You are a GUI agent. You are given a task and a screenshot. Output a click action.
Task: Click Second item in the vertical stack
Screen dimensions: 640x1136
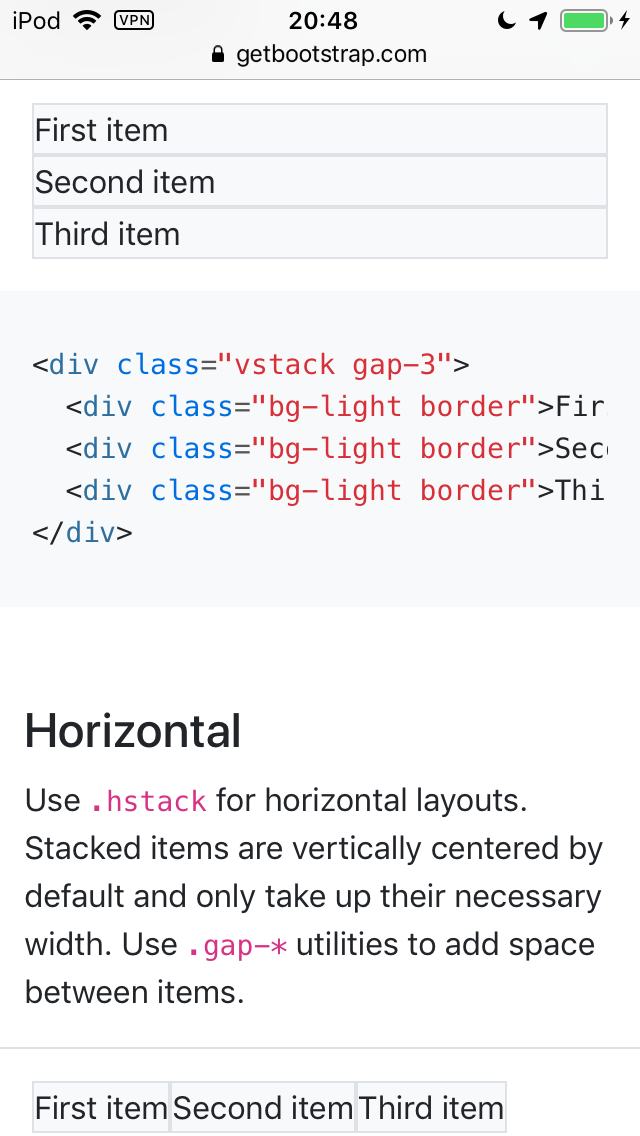pyautogui.click(x=320, y=181)
